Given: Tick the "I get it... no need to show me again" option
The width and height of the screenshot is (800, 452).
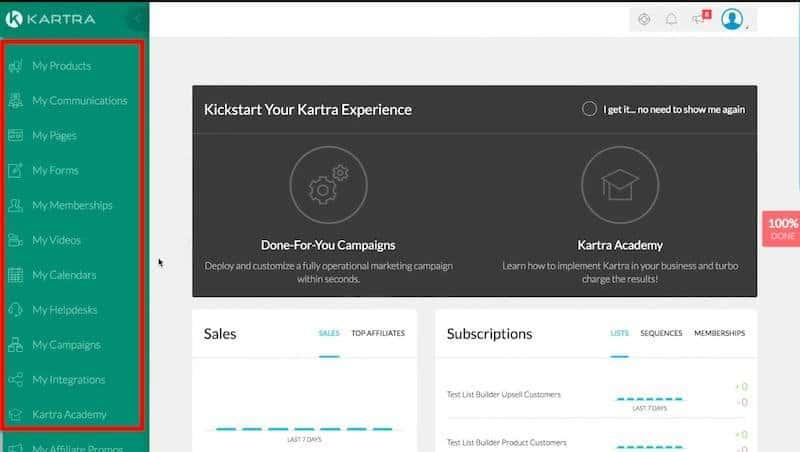Looking at the screenshot, I should coord(590,109).
